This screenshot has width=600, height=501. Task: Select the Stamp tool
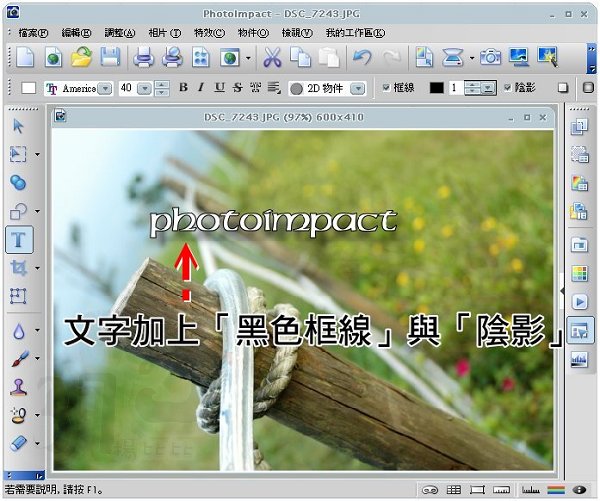19,387
